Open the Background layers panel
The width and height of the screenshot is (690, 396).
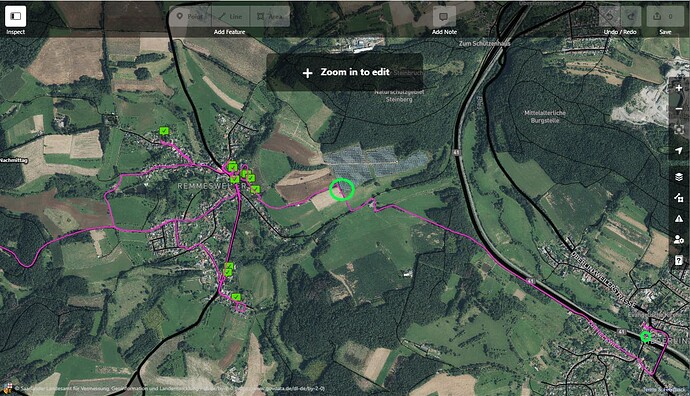pyautogui.click(x=679, y=176)
